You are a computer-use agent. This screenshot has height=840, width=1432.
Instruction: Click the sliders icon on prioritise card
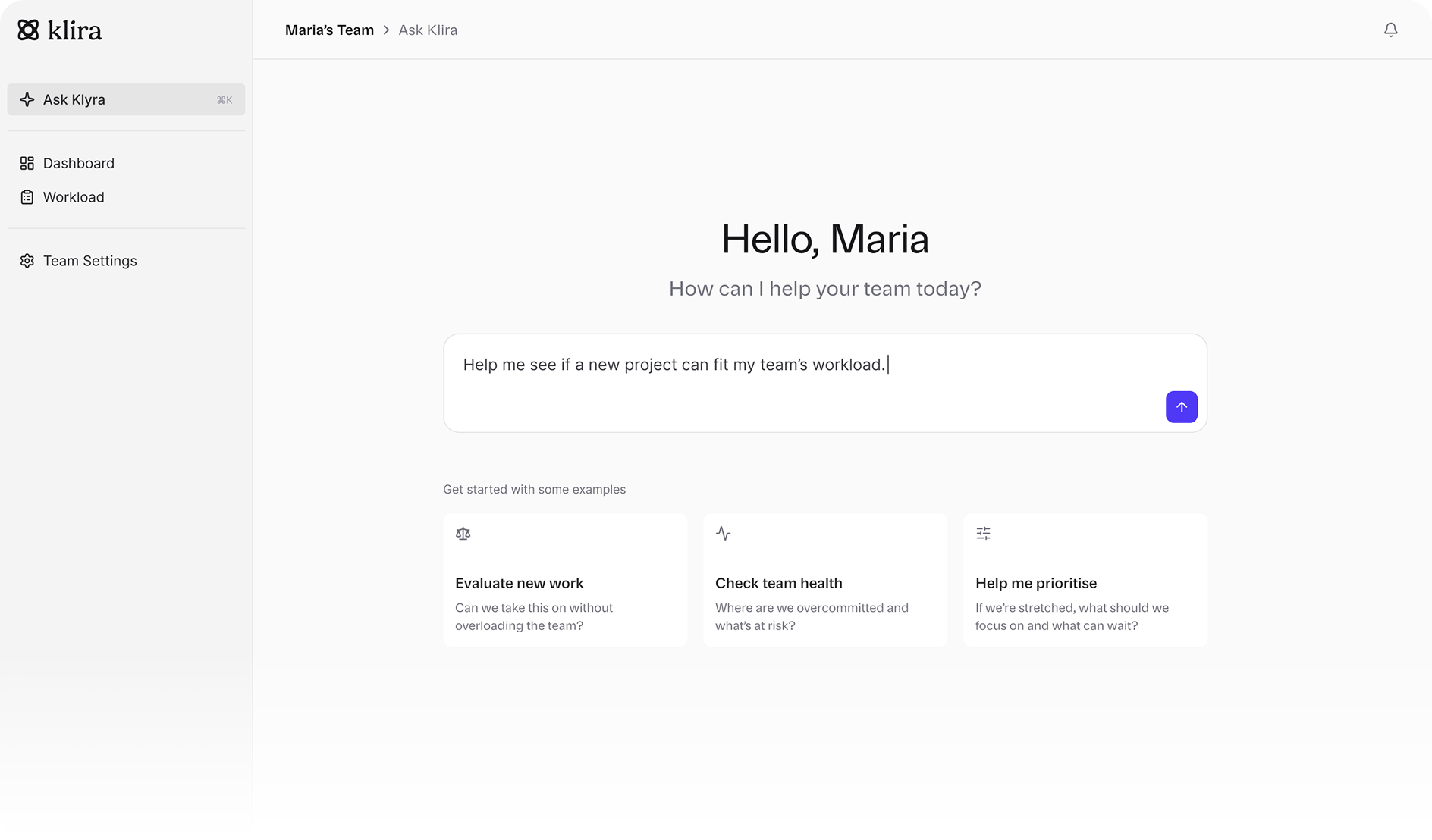984,534
